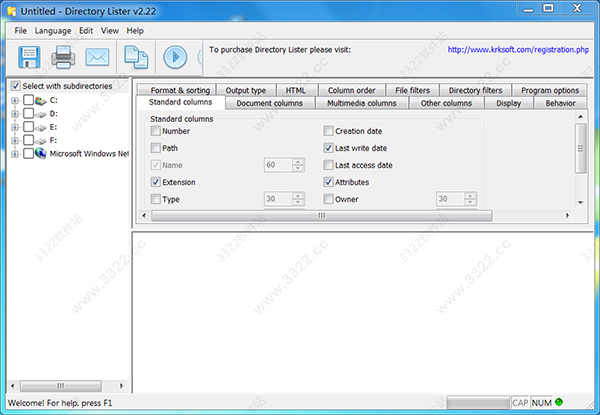Click the Save floppy disk icon
600x415 pixels.
(x=29, y=57)
